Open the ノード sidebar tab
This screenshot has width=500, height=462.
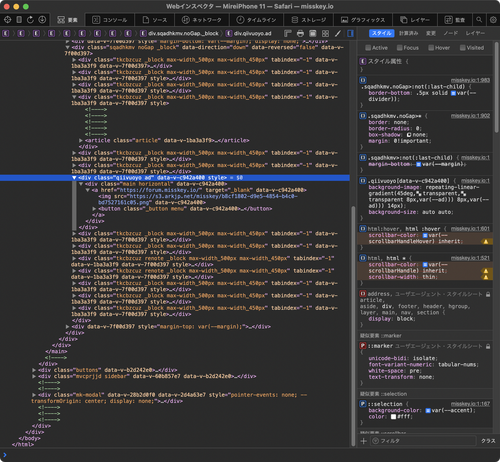pyautogui.click(x=450, y=33)
